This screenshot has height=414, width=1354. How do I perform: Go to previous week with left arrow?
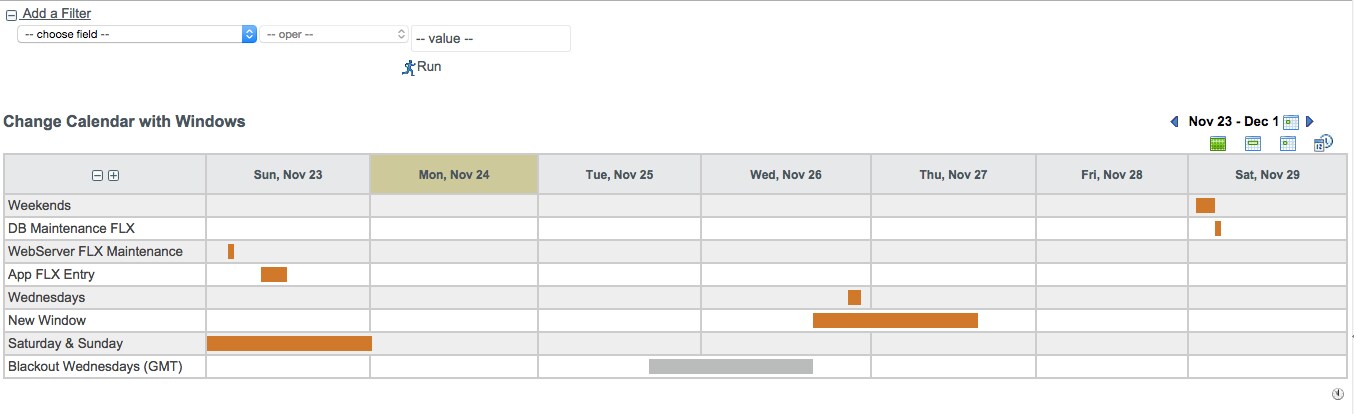pyautogui.click(x=1174, y=122)
